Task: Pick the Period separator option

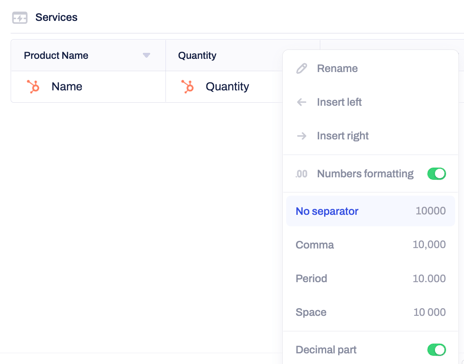Action: pos(370,278)
